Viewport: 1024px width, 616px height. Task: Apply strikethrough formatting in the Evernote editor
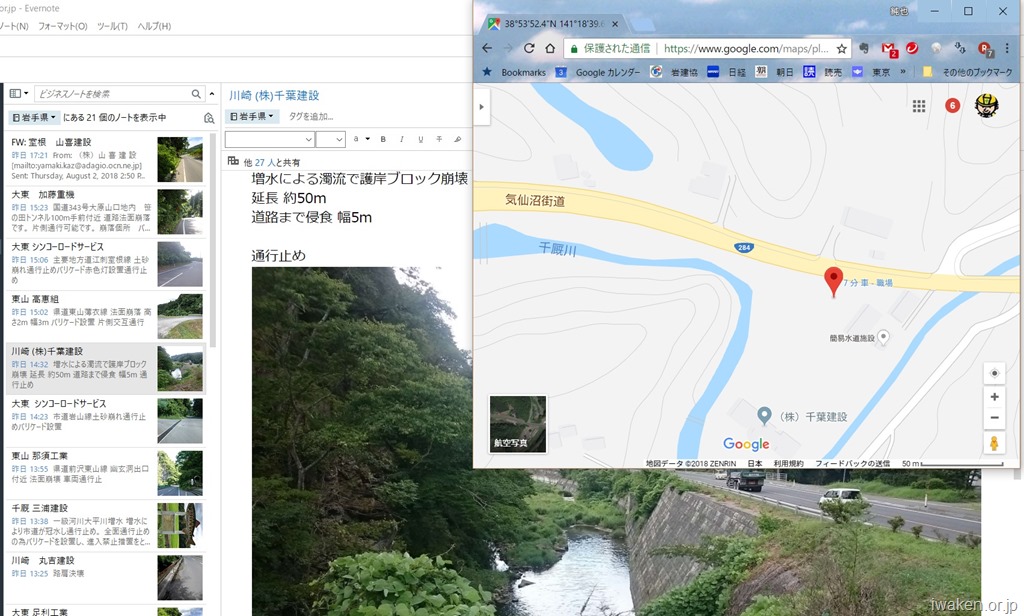tap(439, 139)
